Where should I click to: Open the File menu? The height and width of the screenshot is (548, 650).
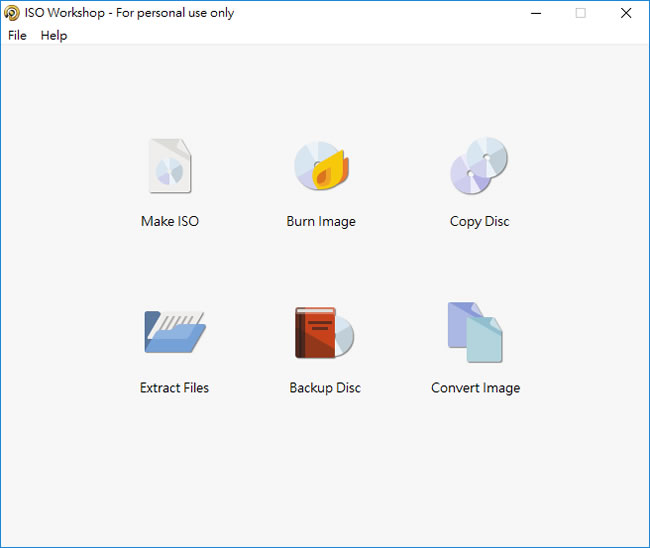(17, 35)
